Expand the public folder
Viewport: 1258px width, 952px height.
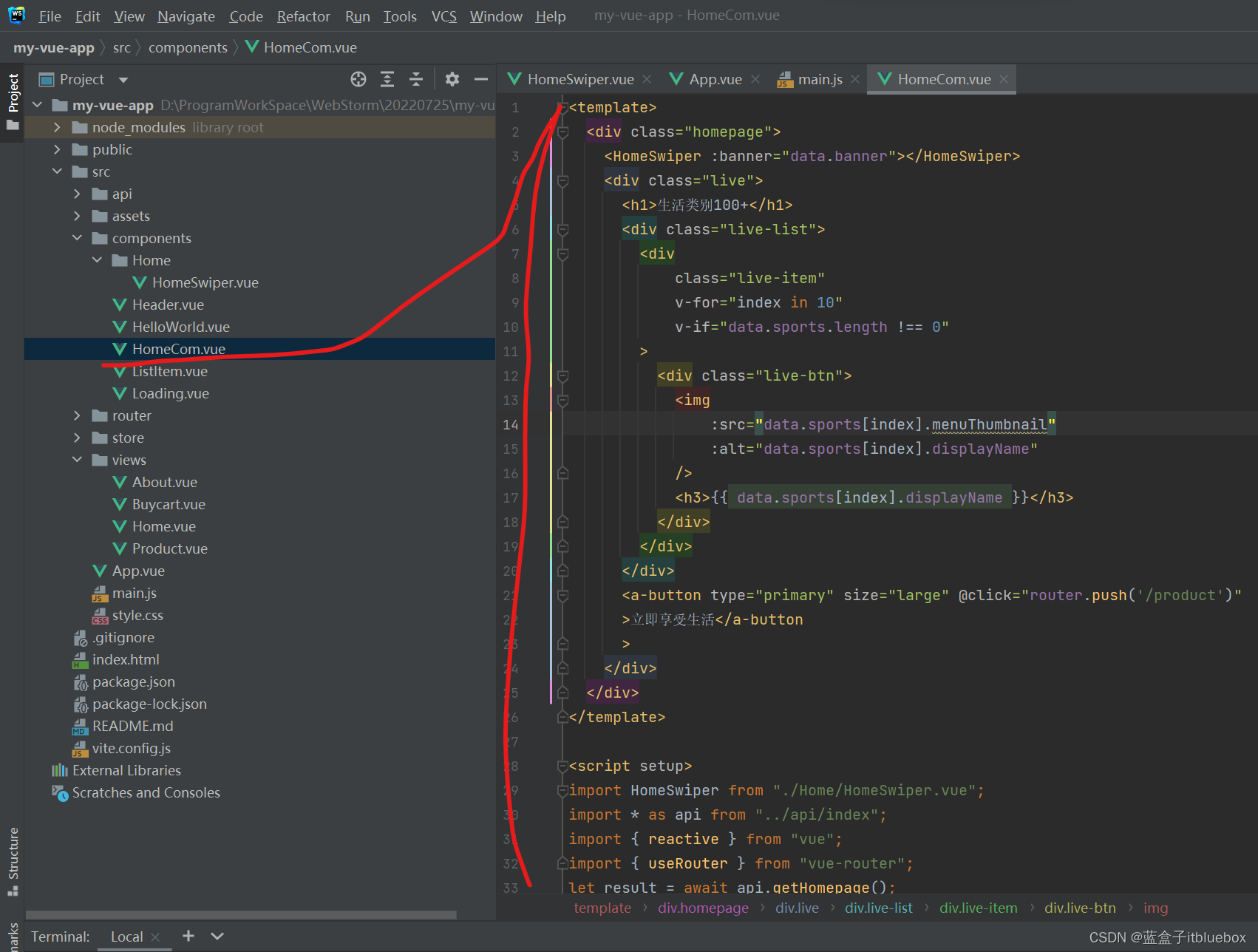tap(57, 149)
